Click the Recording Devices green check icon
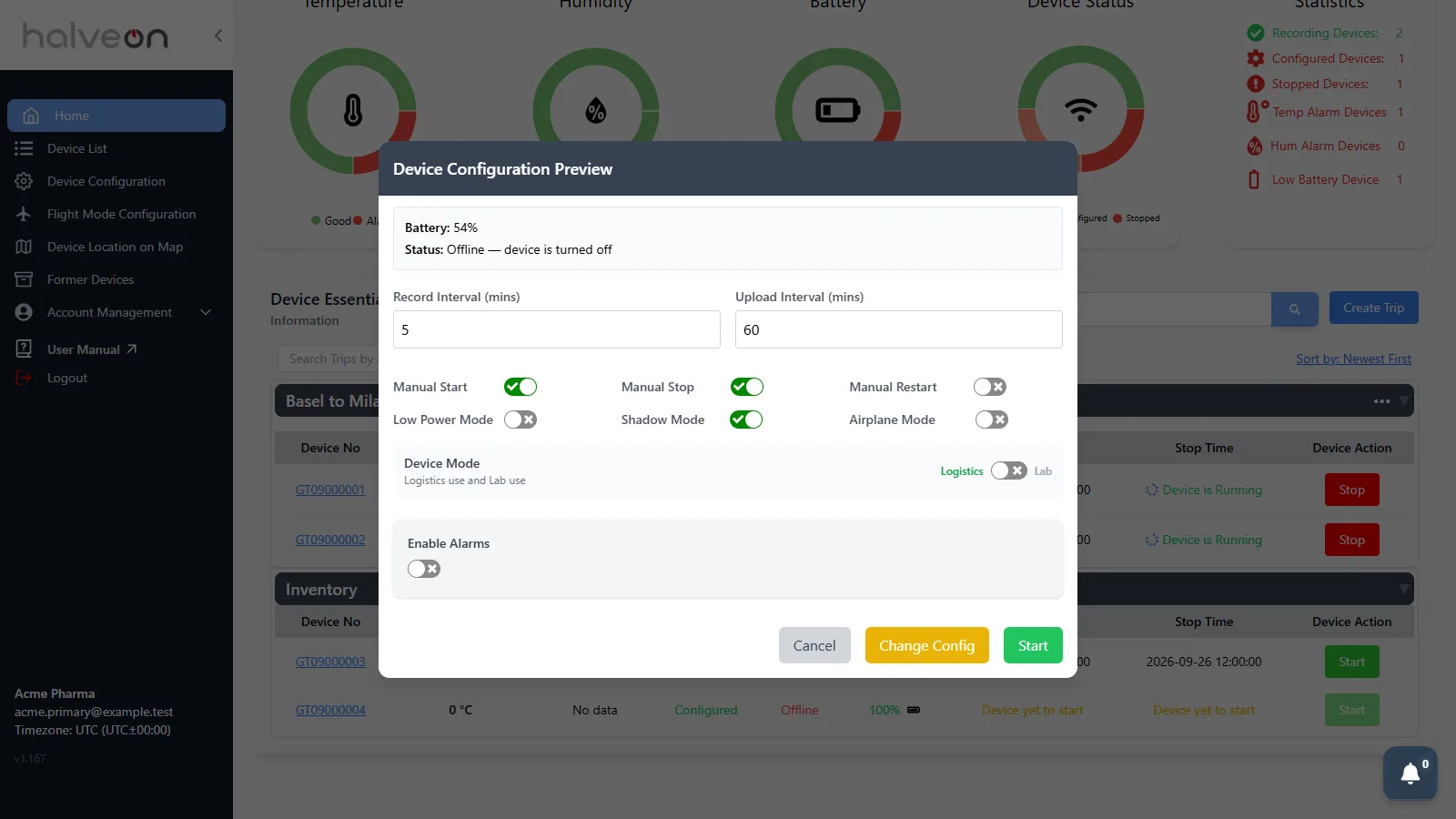The height and width of the screenshot is (819, 1456). click(x=1256, y=33)
